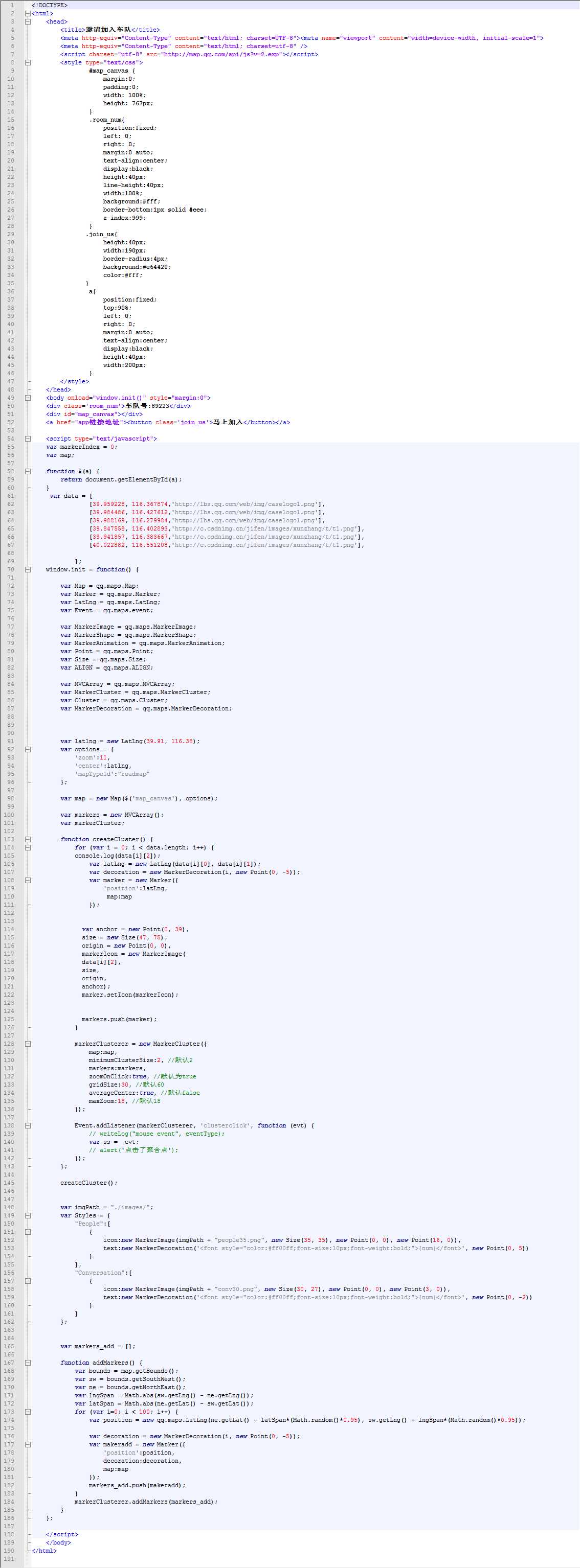Click the closing </head> tag
Screen dimensions: 580x1568
pos(58,389)
